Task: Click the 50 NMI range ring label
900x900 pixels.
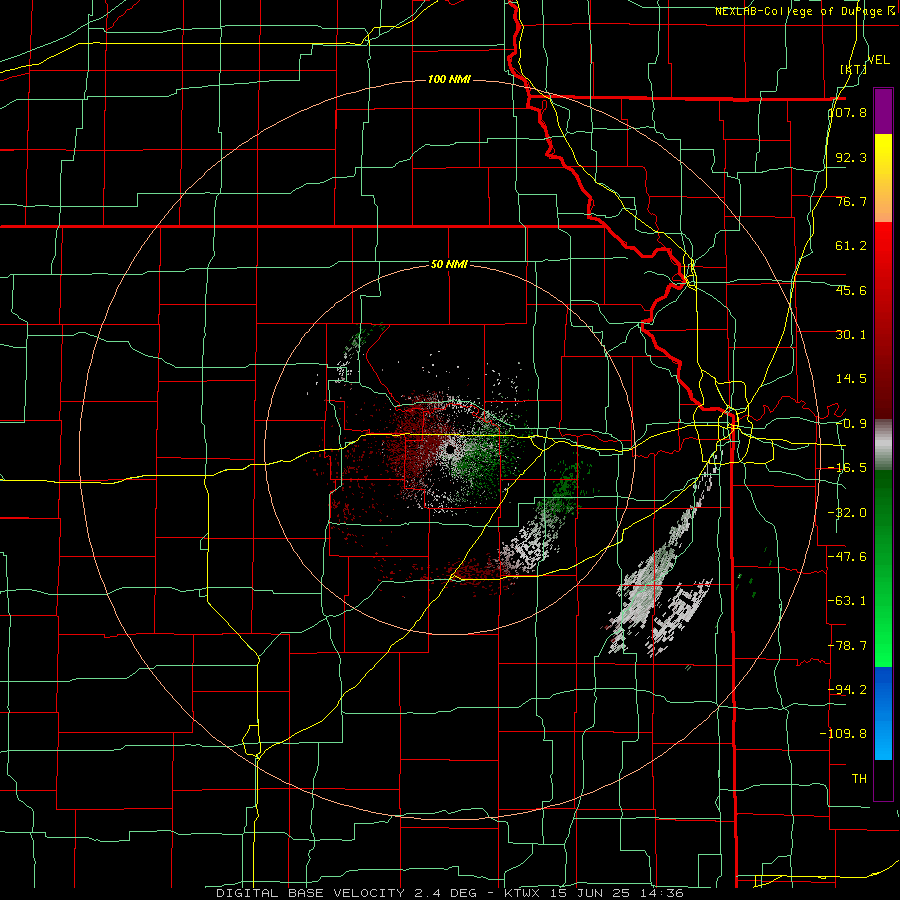Action: [449, 265]
